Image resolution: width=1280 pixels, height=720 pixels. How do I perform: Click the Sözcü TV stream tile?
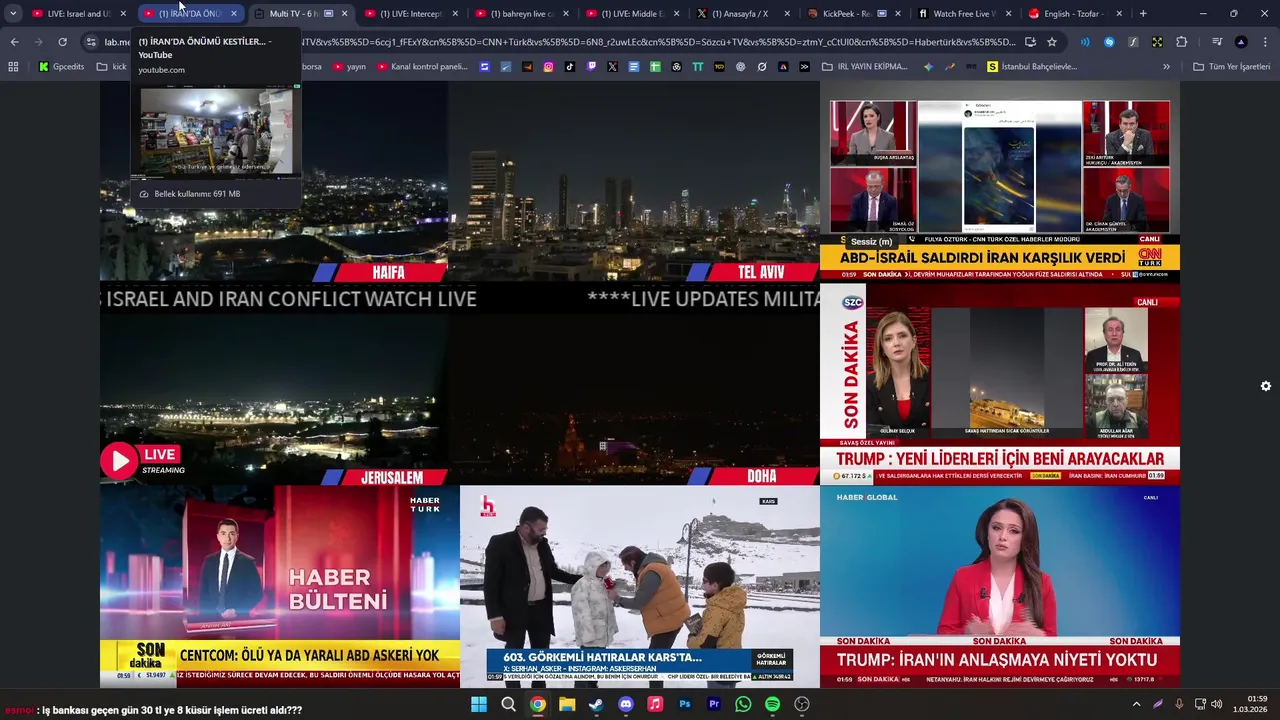click(1000, 384)
